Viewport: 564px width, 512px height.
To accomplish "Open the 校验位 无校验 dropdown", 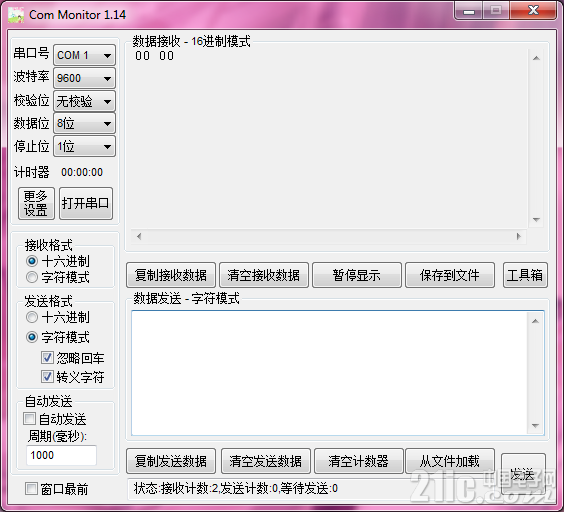I will (x=85, y=101).
